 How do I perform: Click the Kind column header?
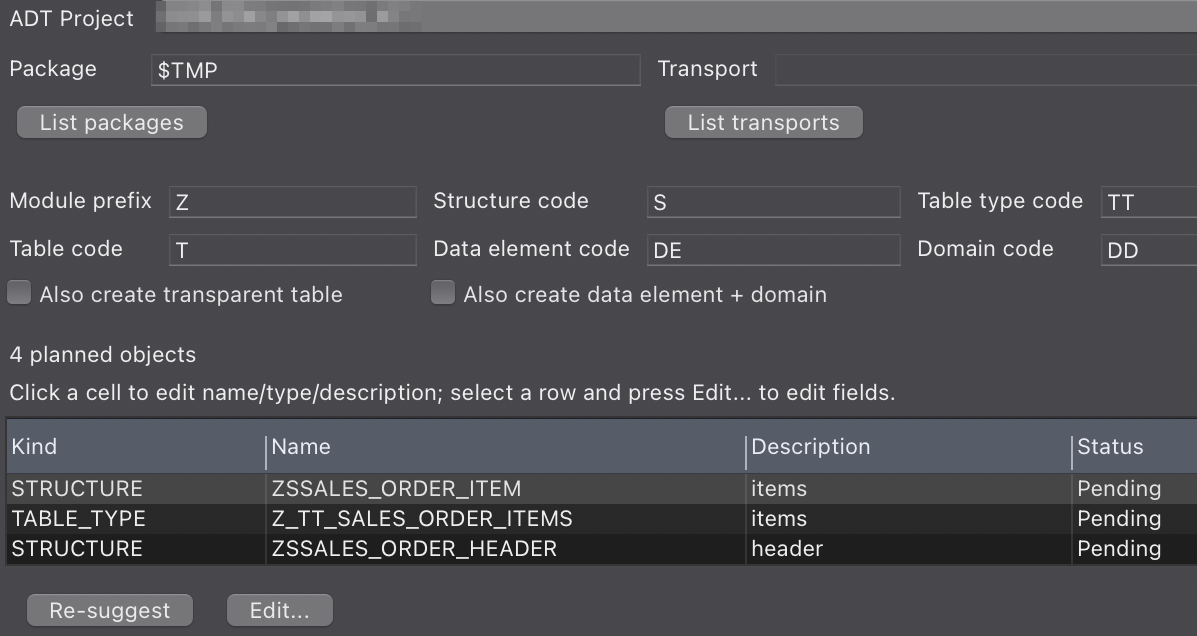[136, 447]
